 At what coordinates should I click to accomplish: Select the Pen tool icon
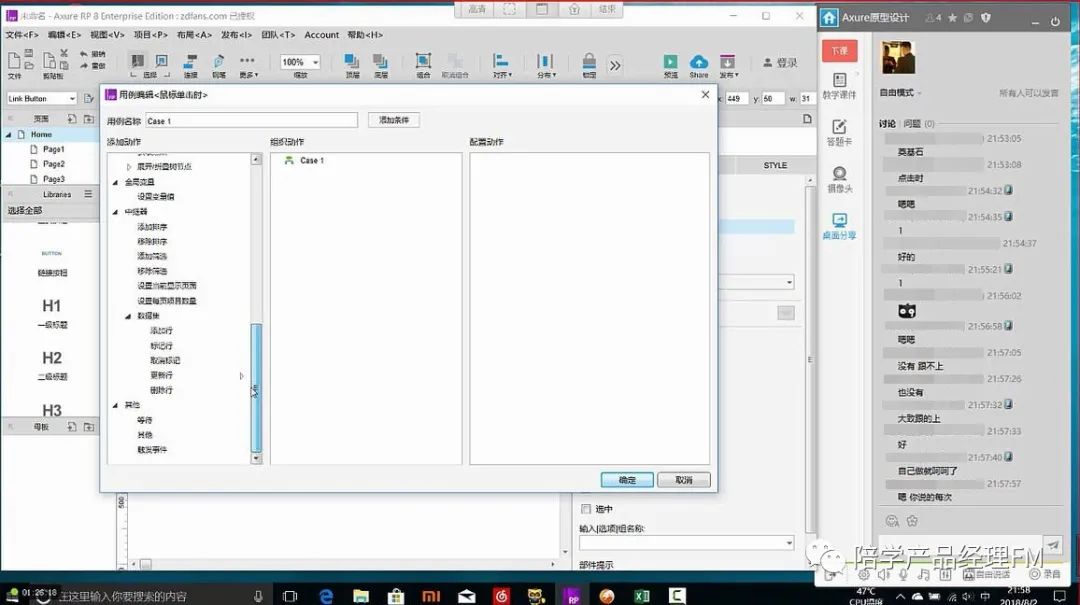click(x=218, y=61)
